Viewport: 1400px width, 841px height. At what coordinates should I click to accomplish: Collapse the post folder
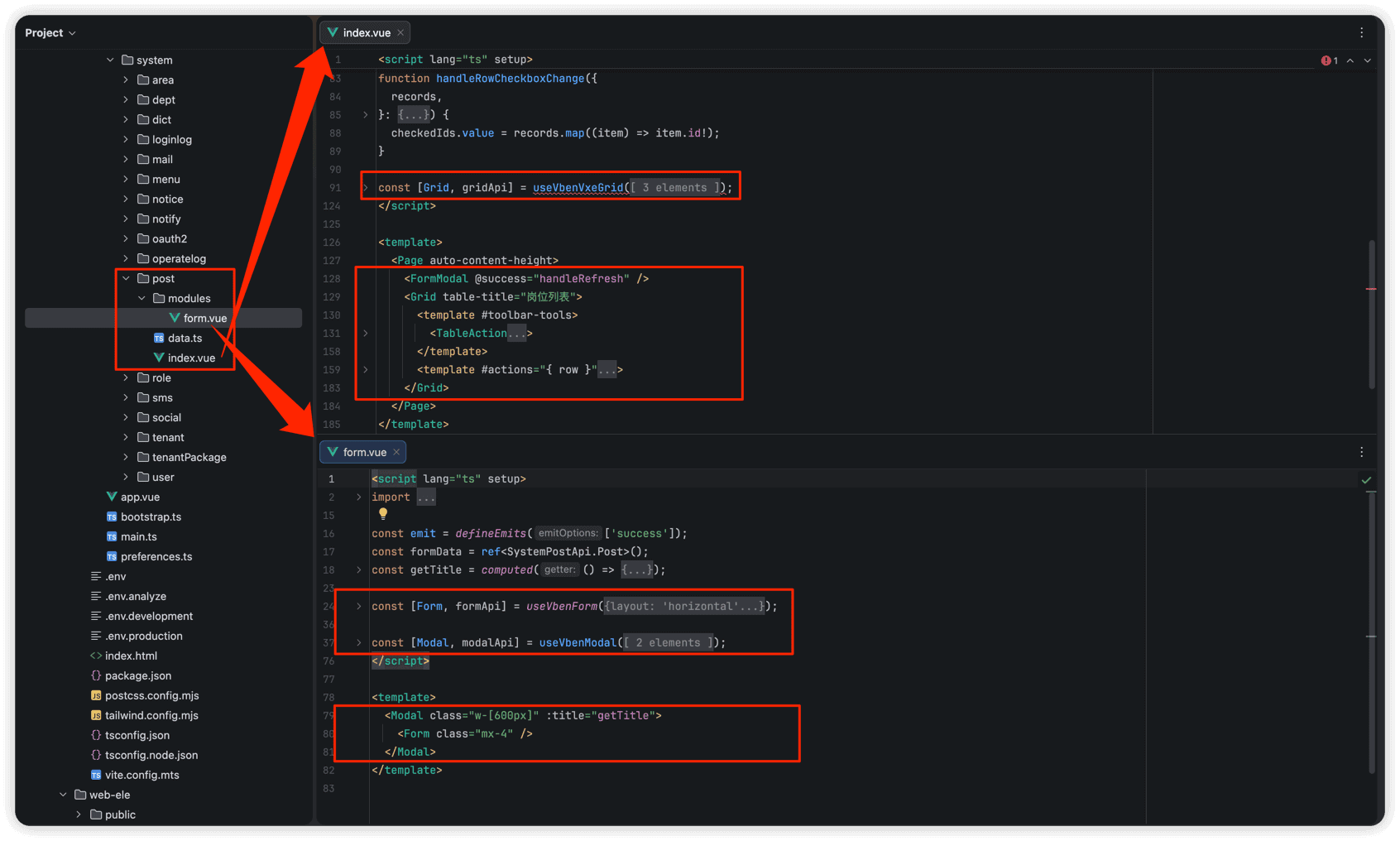point(126,278)
